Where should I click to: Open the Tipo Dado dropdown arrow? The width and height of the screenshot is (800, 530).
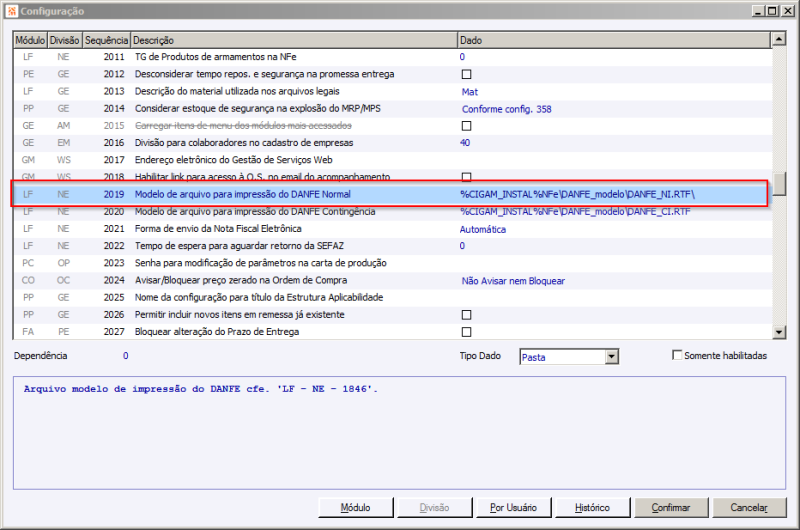[x=611, y=357]
